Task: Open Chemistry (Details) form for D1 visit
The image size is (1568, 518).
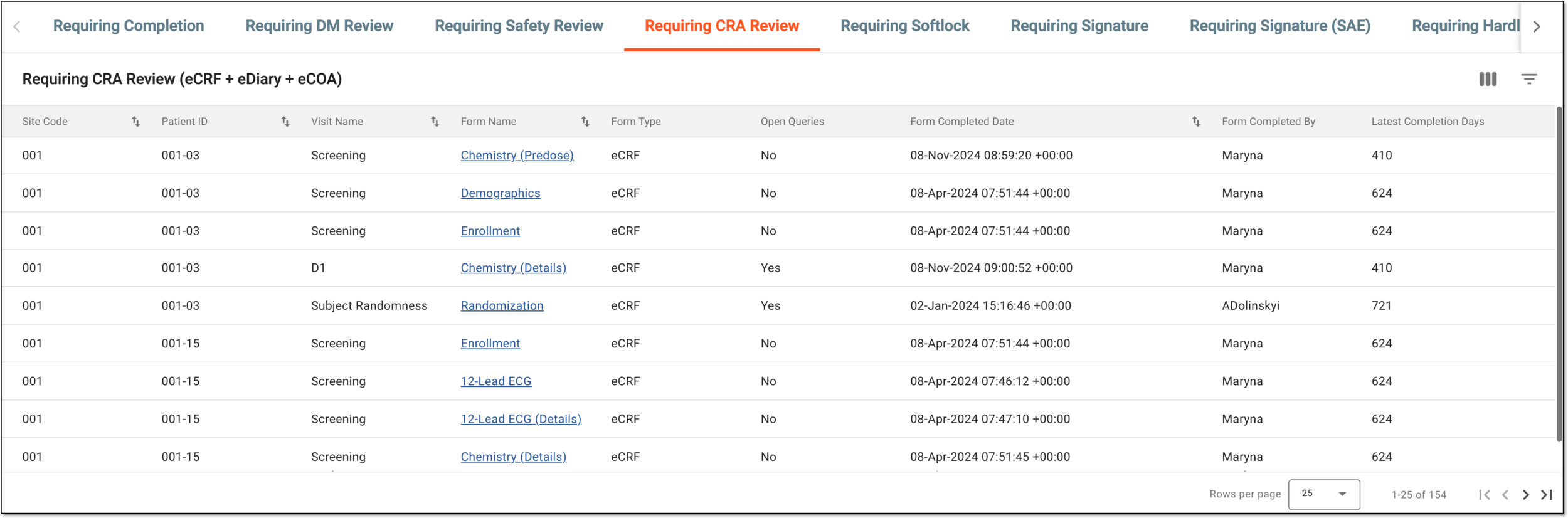Action: tap(513, 268)
